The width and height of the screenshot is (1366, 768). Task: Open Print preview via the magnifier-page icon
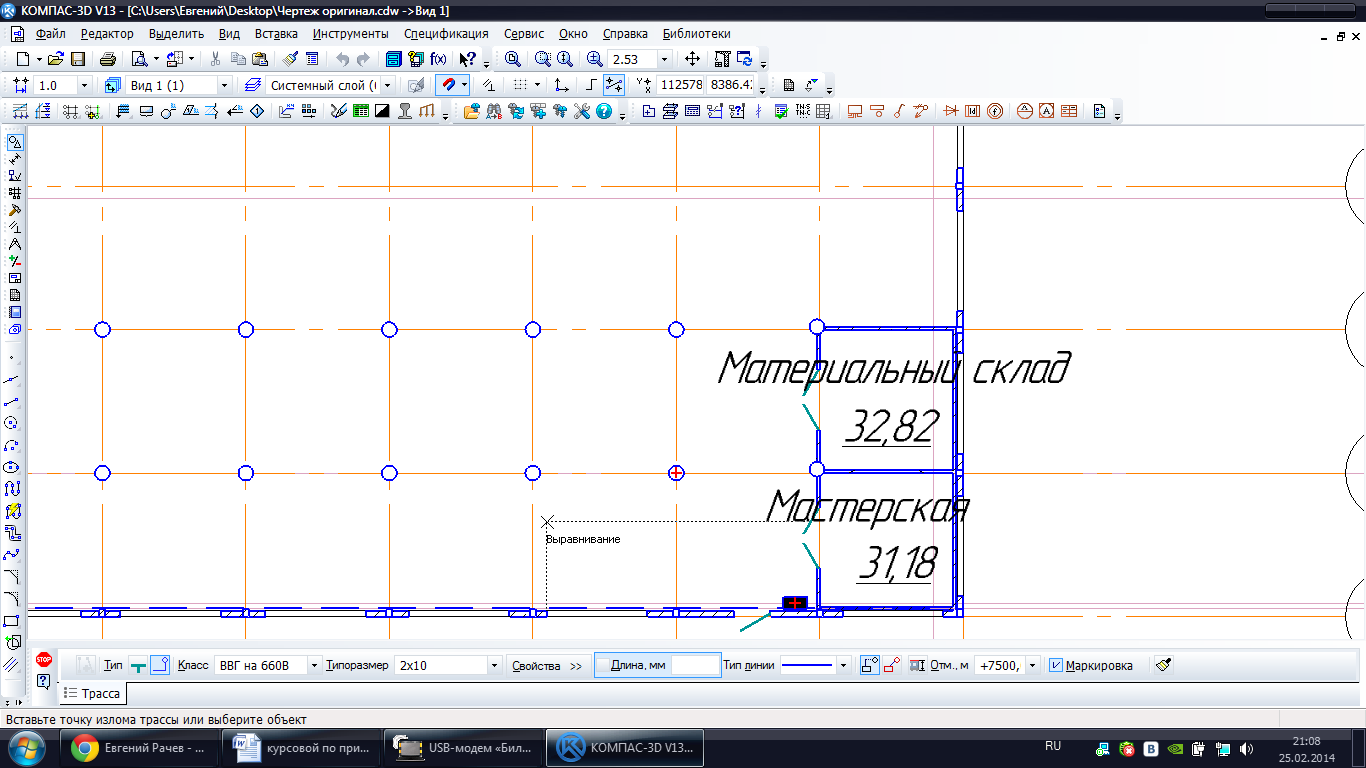tap(140, 59)
